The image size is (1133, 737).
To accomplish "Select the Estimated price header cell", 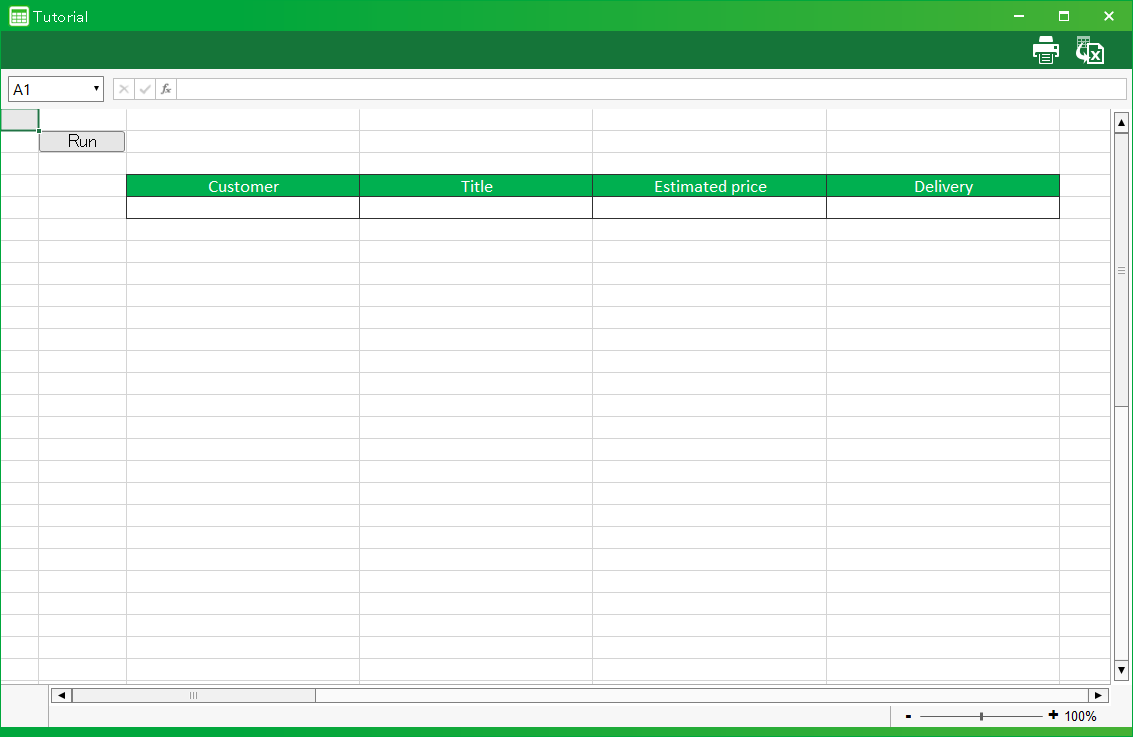I will (x=710, y=186).
